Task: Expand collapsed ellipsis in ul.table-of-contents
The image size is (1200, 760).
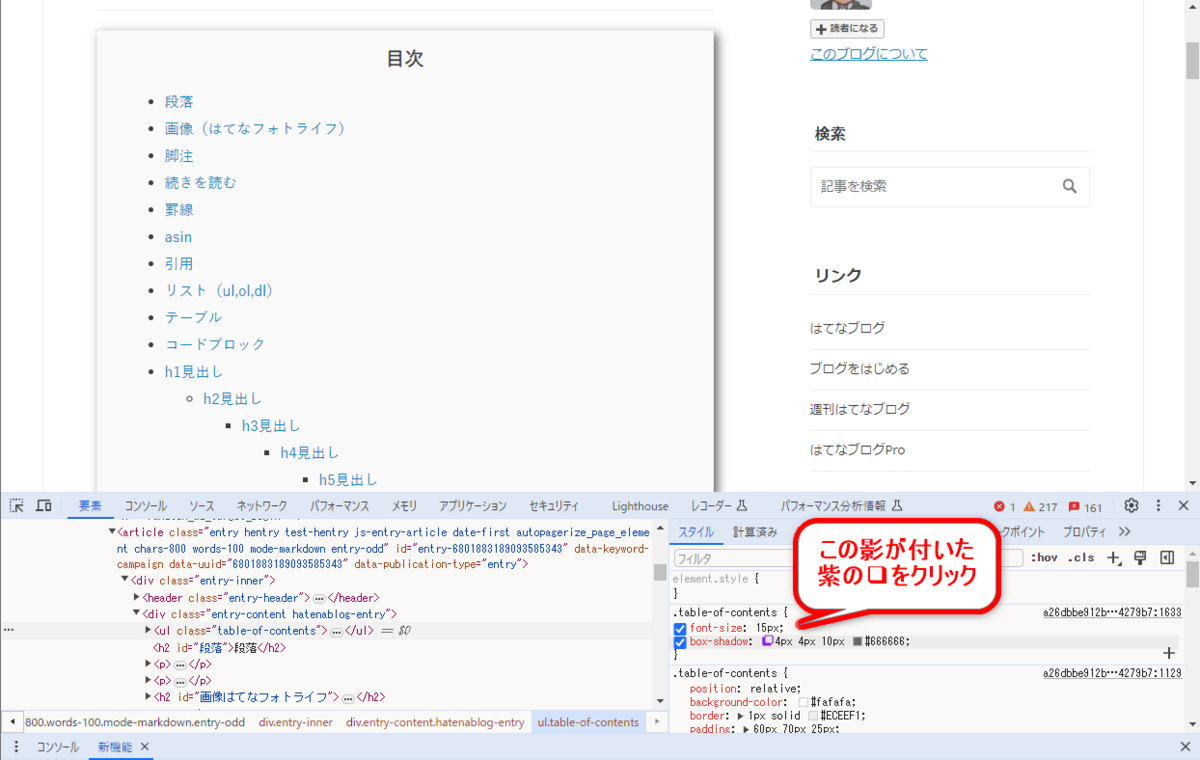Action: 336,631
